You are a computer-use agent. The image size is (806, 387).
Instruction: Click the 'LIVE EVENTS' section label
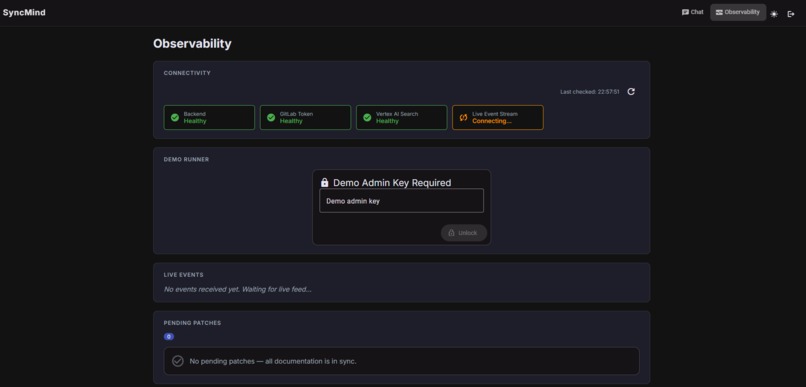(184, 275)
